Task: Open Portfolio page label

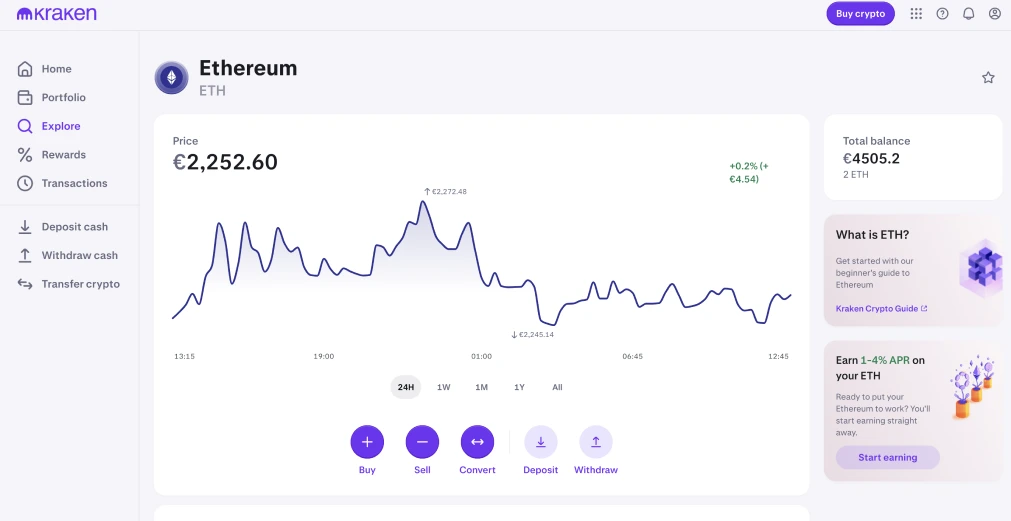Action: coord(64,97)
